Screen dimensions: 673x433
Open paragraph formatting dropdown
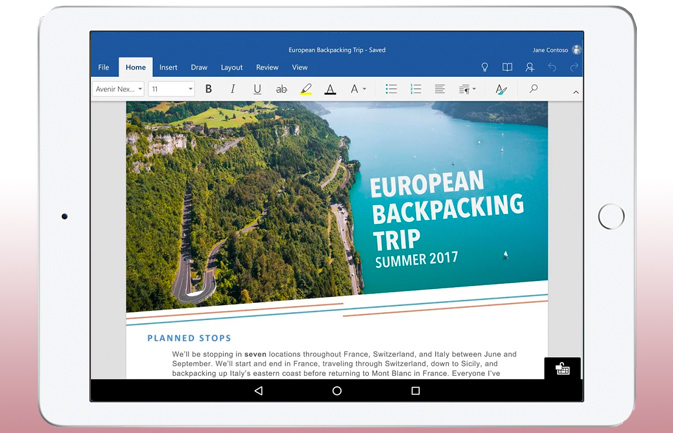pos(467,89)
